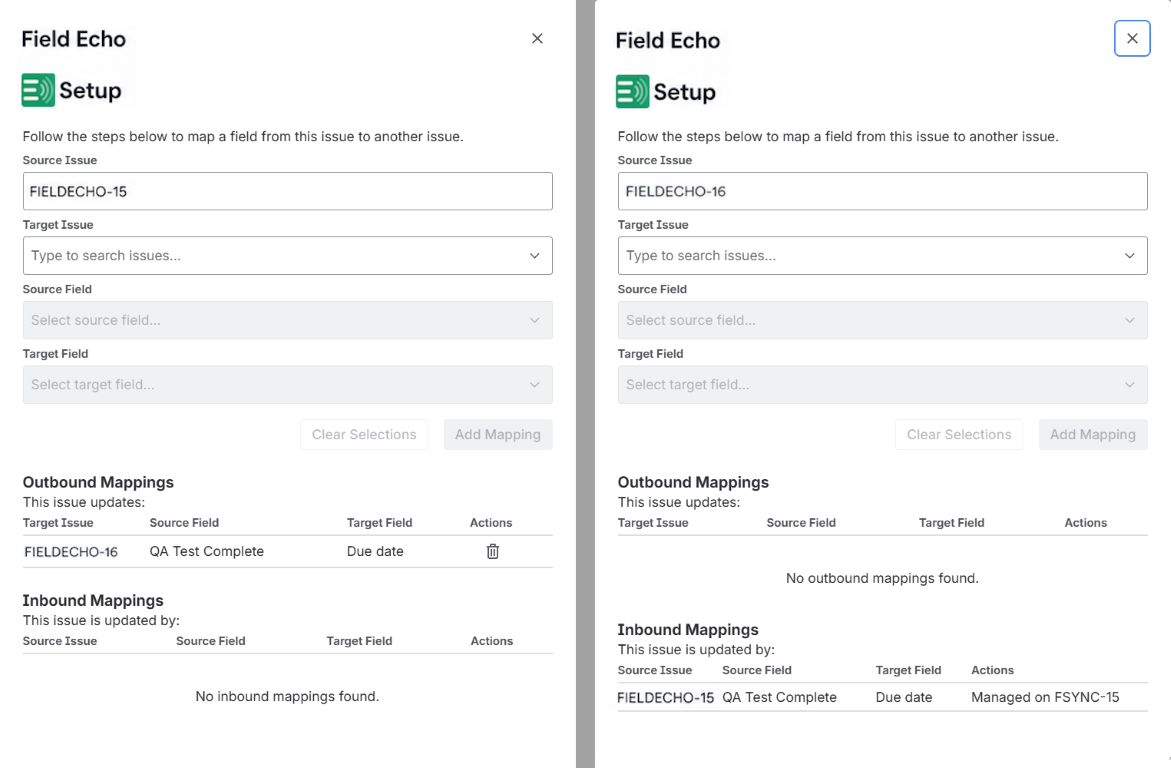The width and height of the screenshot is (1171, 768).
Task: Open Source Field dropdown in right panel
Action: pos(883,320)
